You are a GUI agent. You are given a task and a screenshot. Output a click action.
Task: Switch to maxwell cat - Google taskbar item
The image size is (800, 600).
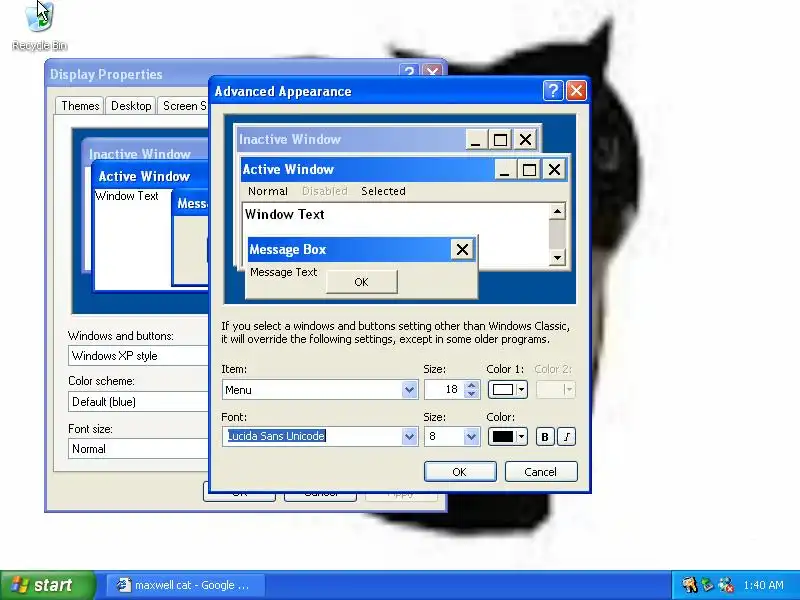(186, 585)
